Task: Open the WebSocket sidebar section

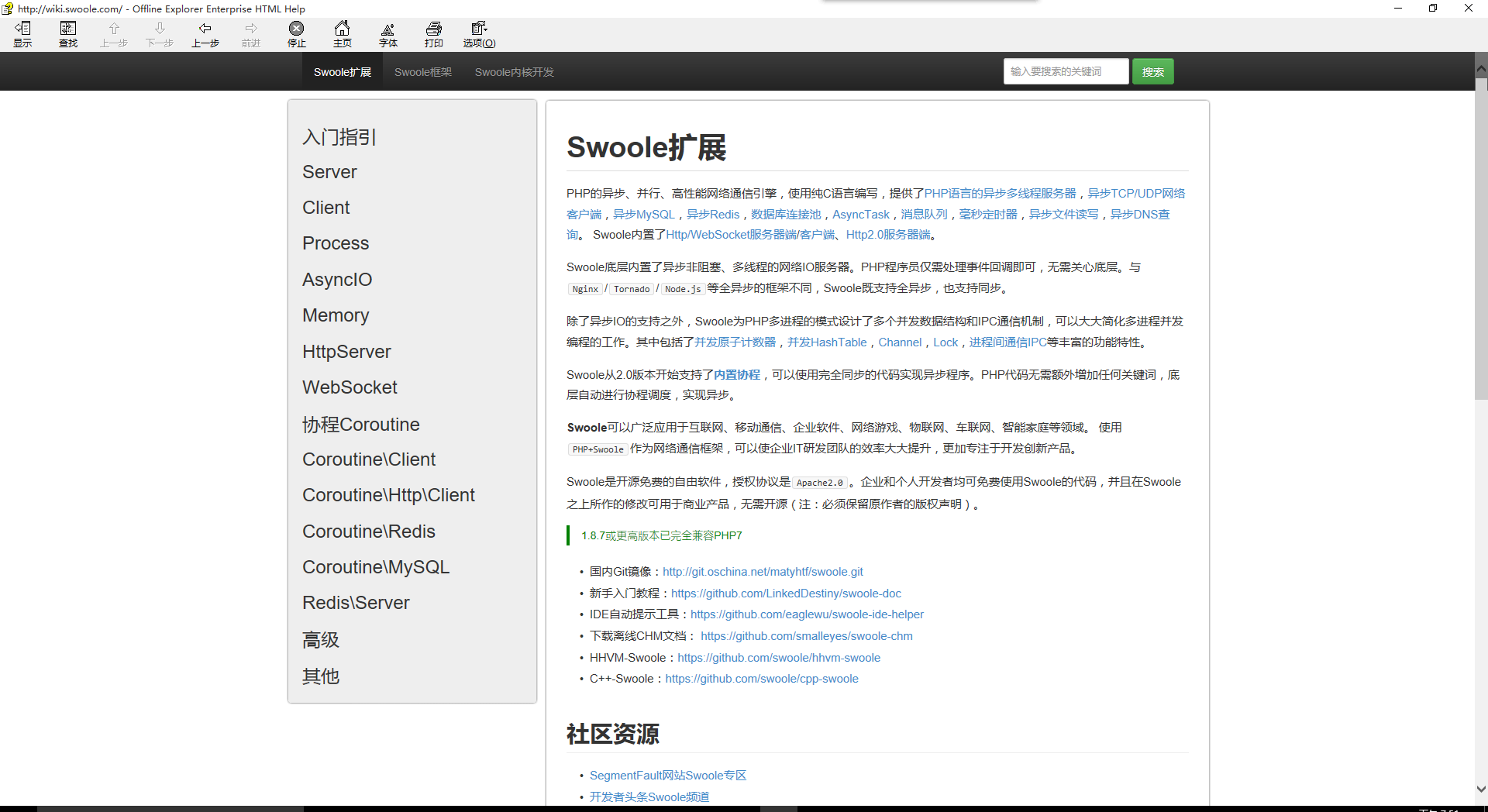Action: pyautogui.click(x=350, y=387)
